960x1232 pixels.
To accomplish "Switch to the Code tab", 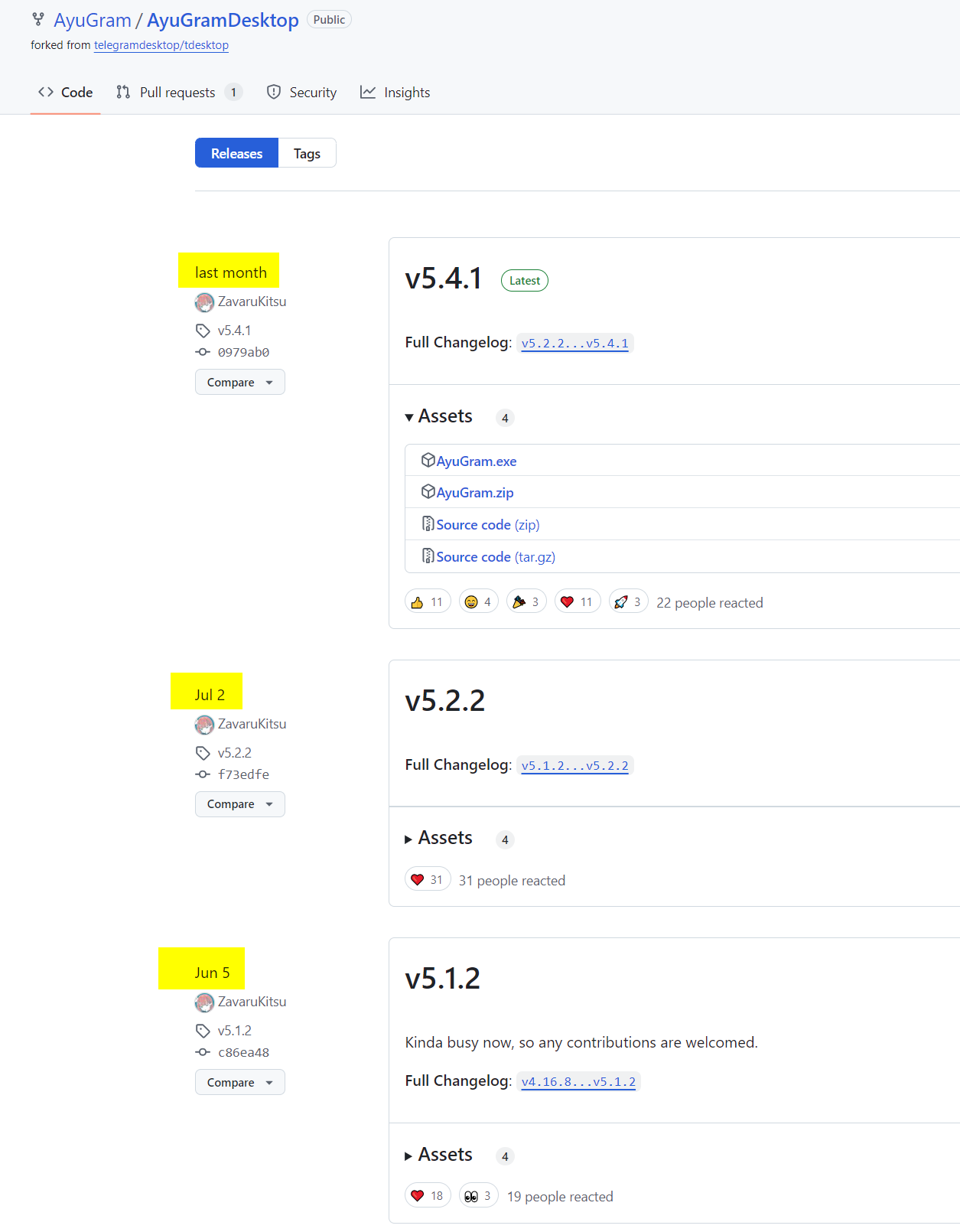I will click(x=66, y=93).
